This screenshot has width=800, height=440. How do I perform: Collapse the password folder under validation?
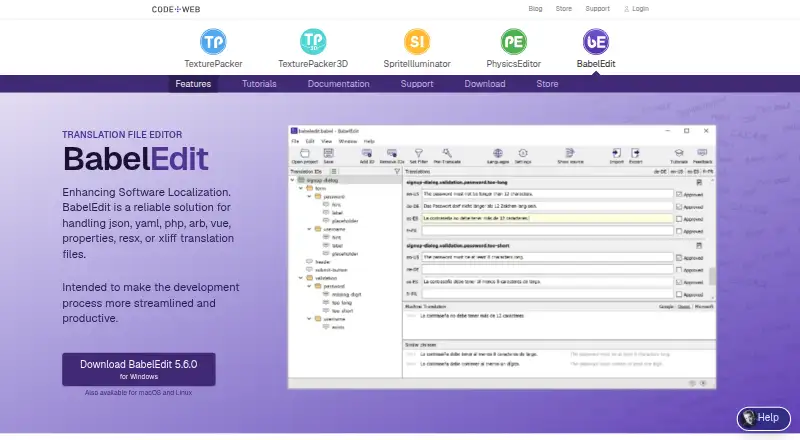click(x=309, y=286)
